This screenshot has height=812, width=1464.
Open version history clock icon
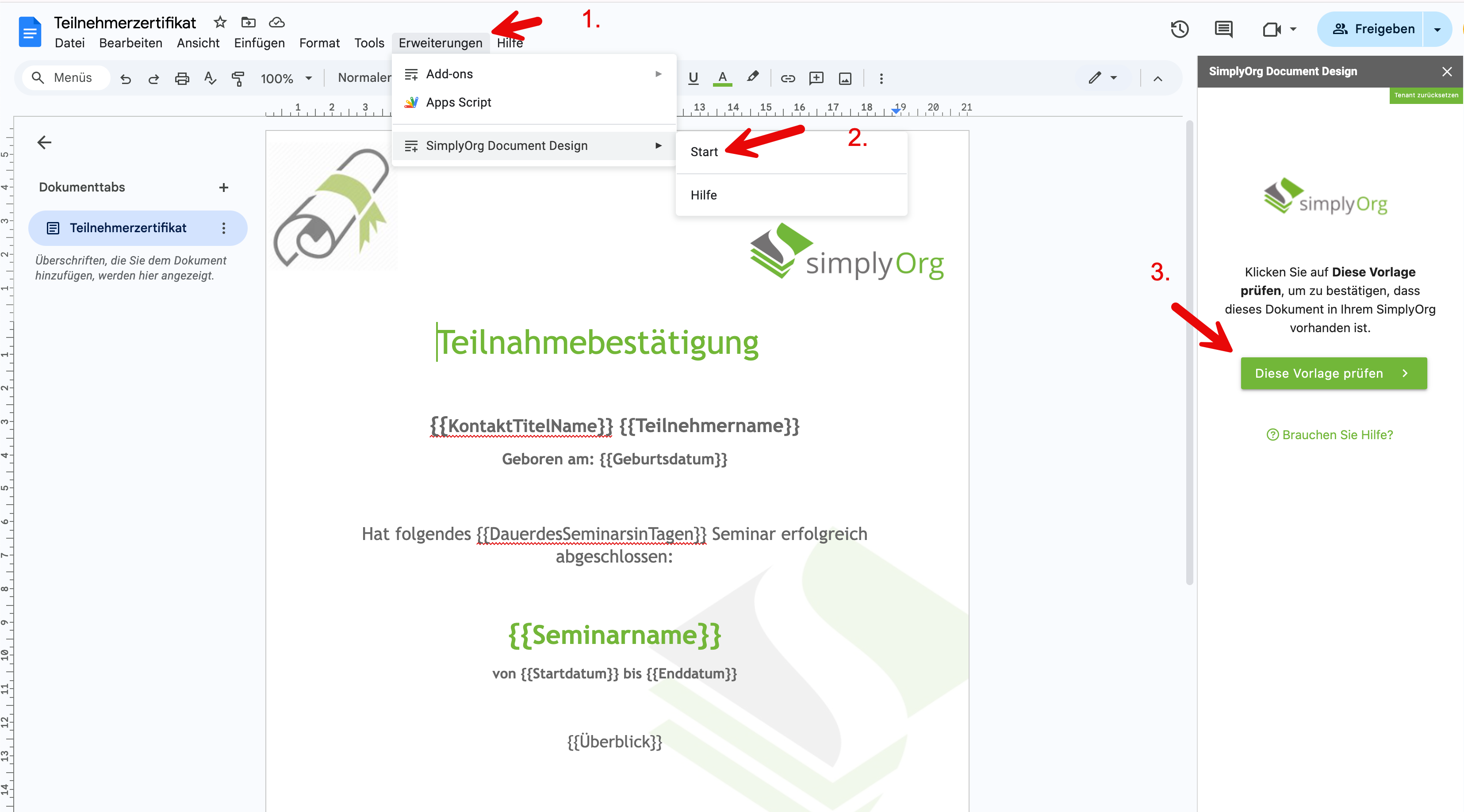(x=1179, y=29)
